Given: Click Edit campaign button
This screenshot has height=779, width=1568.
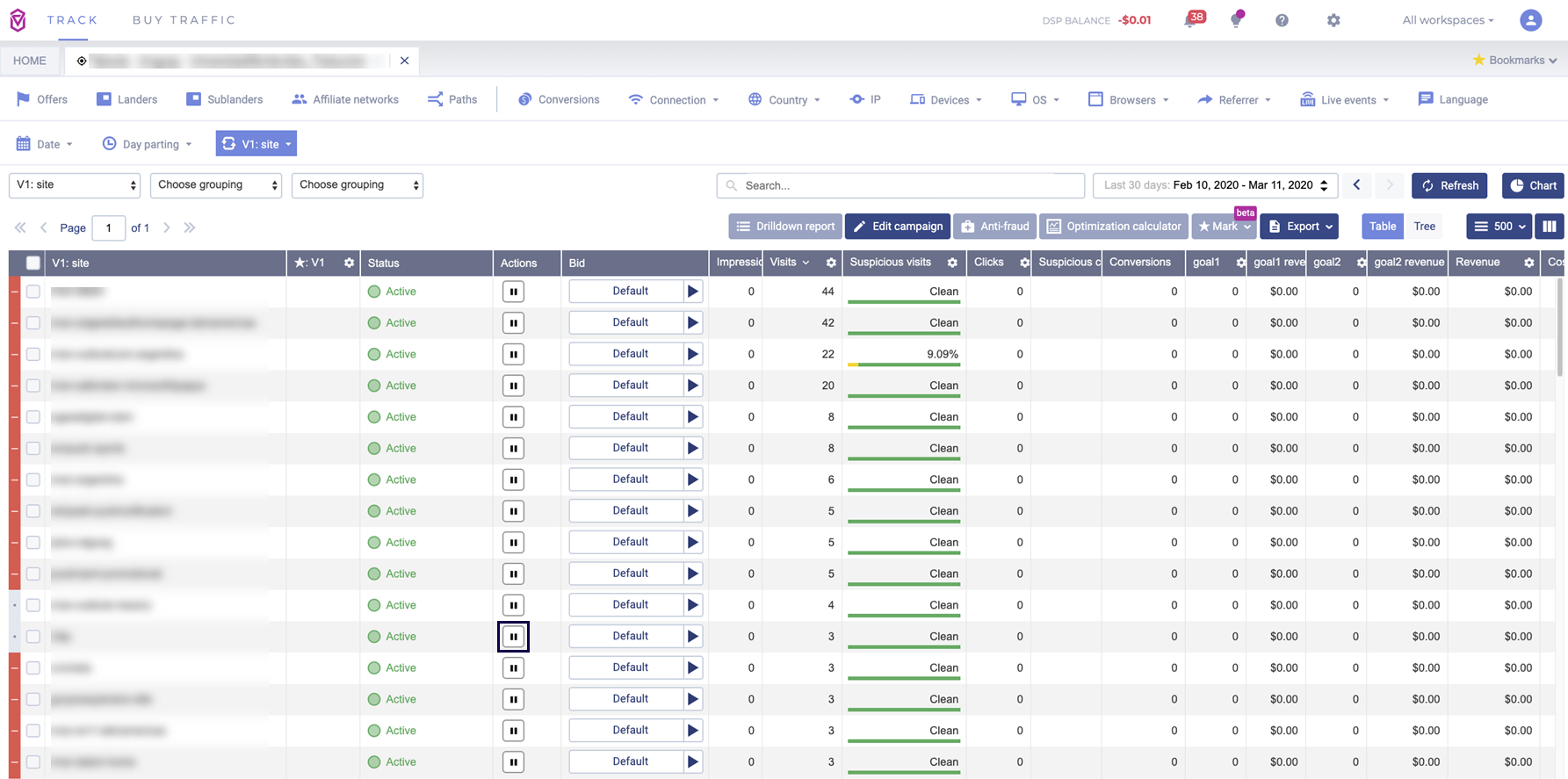Looking at the screenshot, I should point(898,227).
